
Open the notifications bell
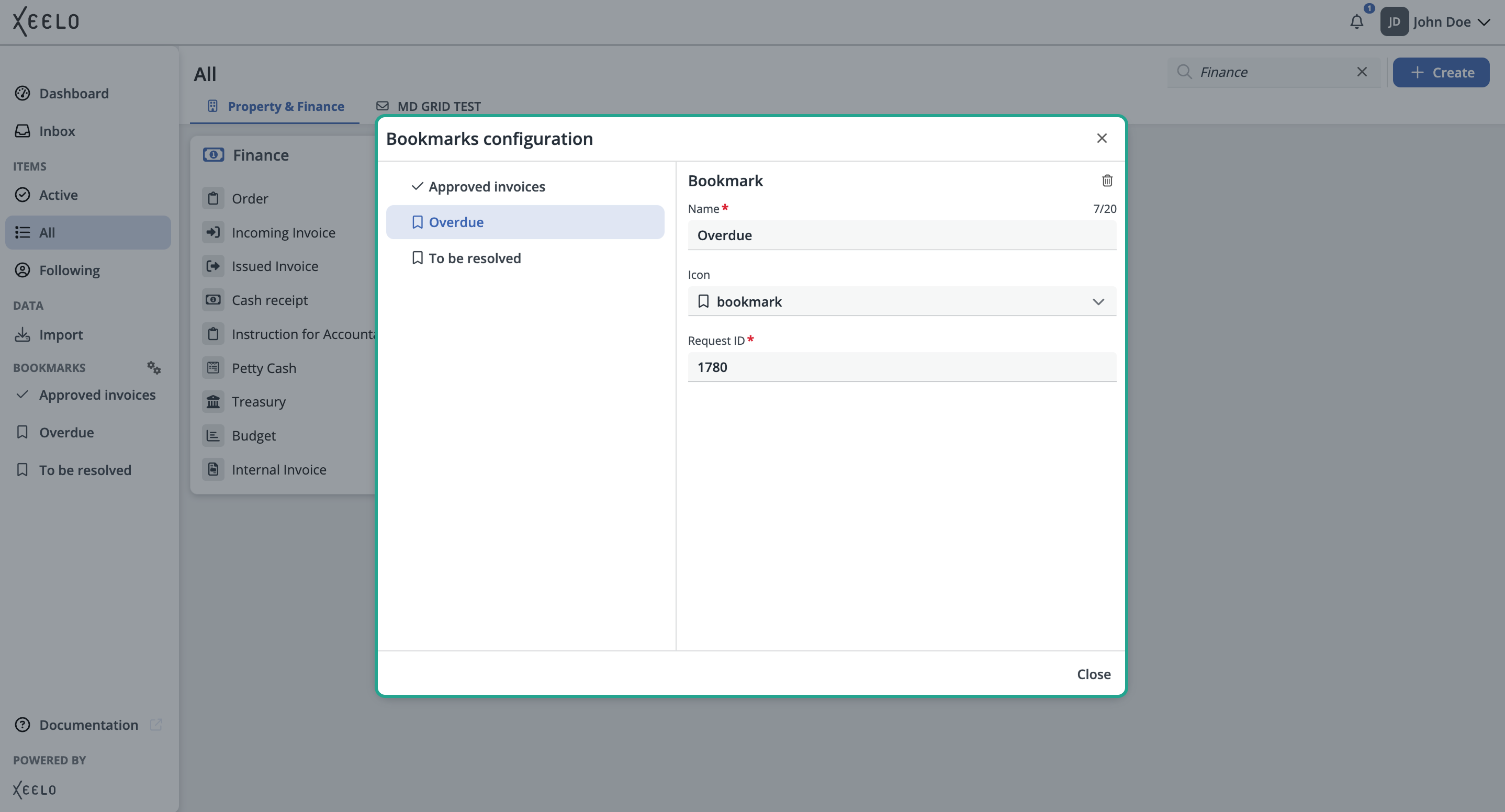tap(1356, 21)
